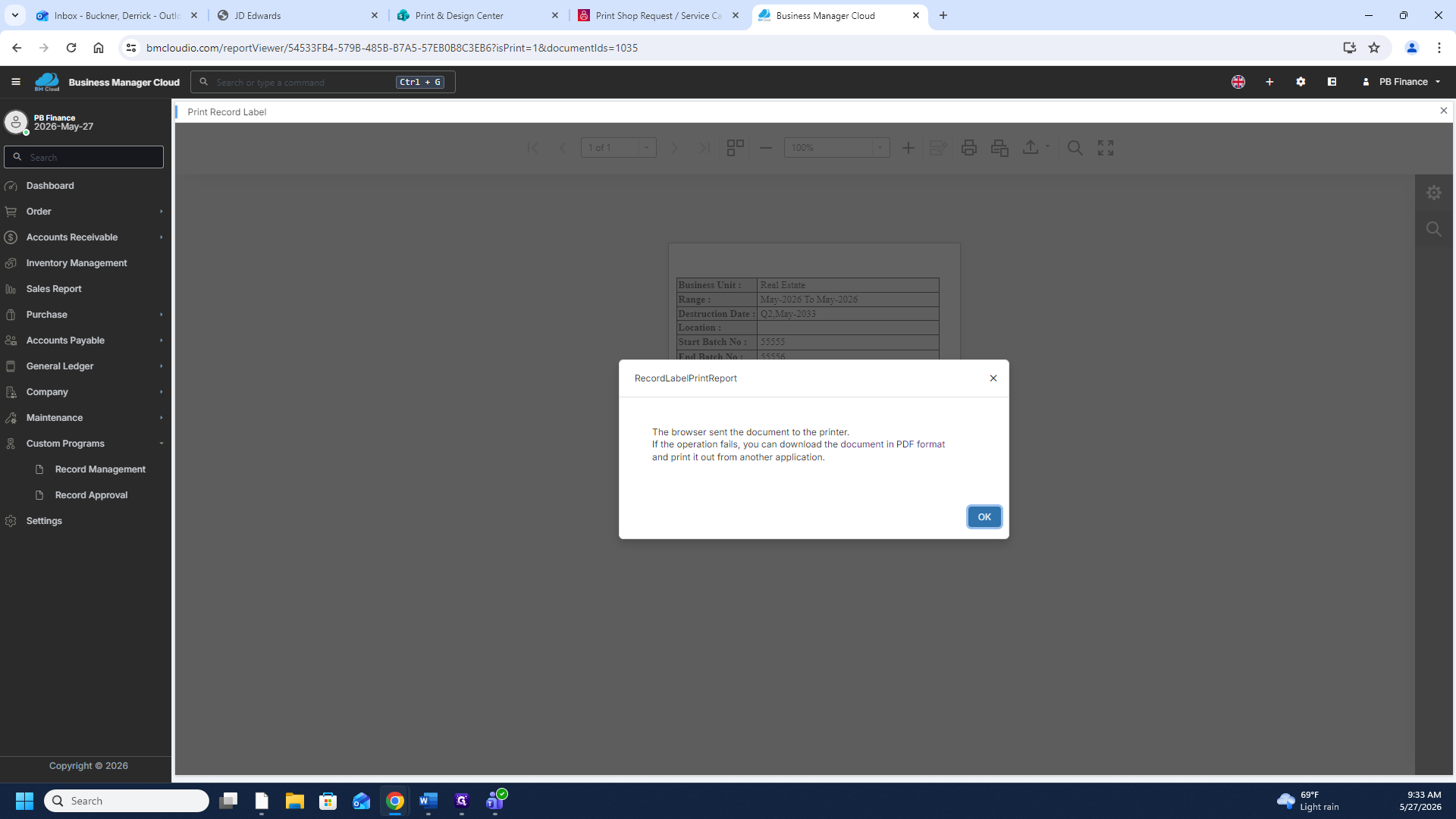Focus the Search or type a command box
1456x819 pixels.
322,82
